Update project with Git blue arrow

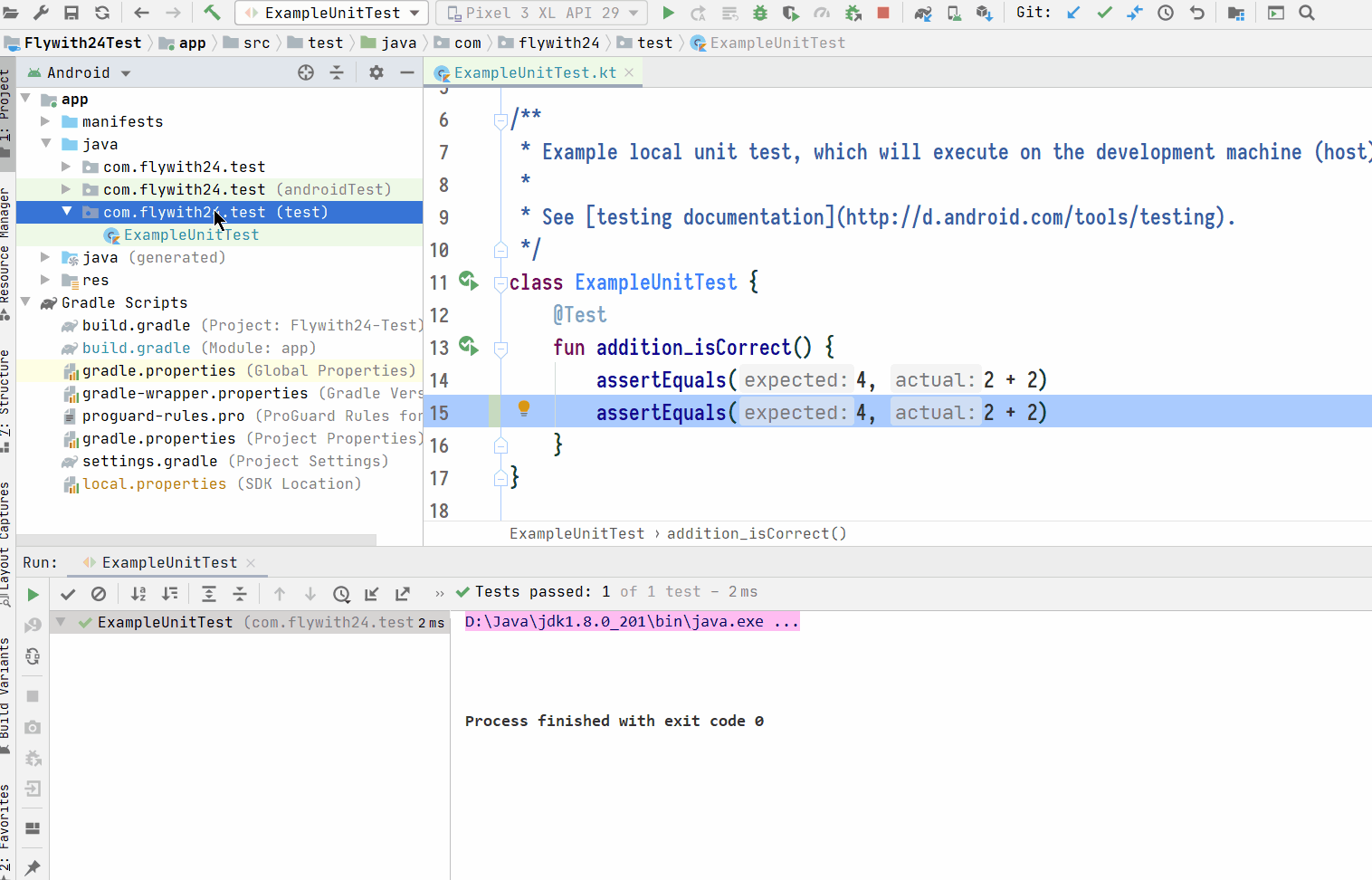pos(1073,13)
